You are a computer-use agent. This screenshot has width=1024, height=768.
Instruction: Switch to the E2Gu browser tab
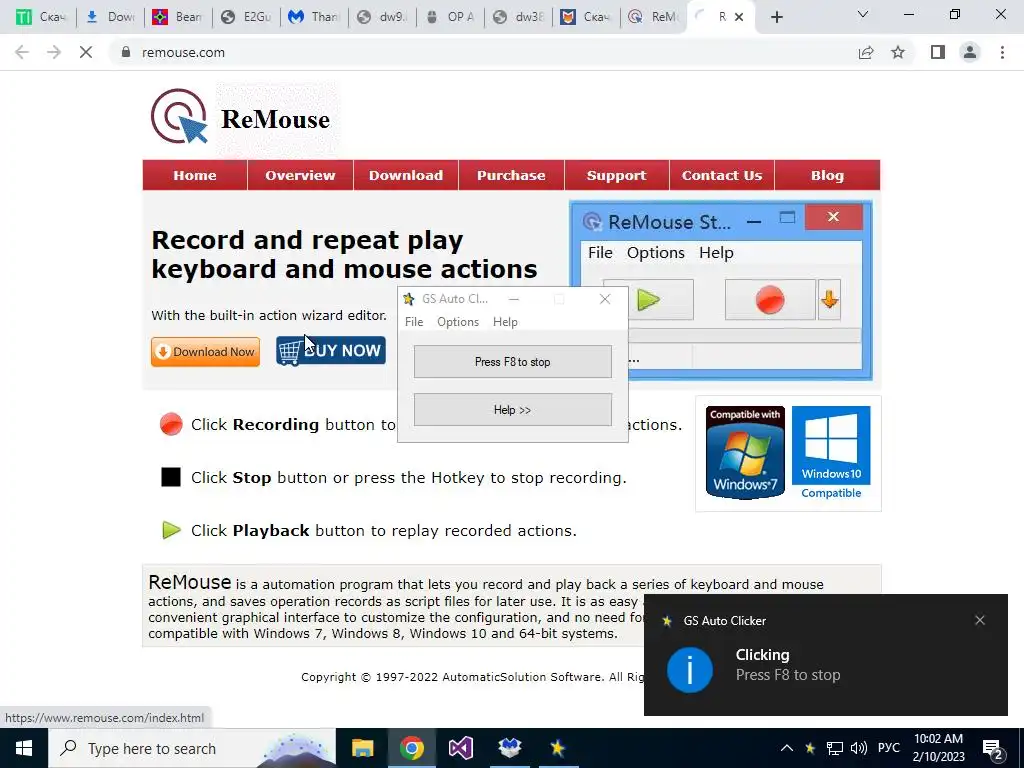(246, 17)
